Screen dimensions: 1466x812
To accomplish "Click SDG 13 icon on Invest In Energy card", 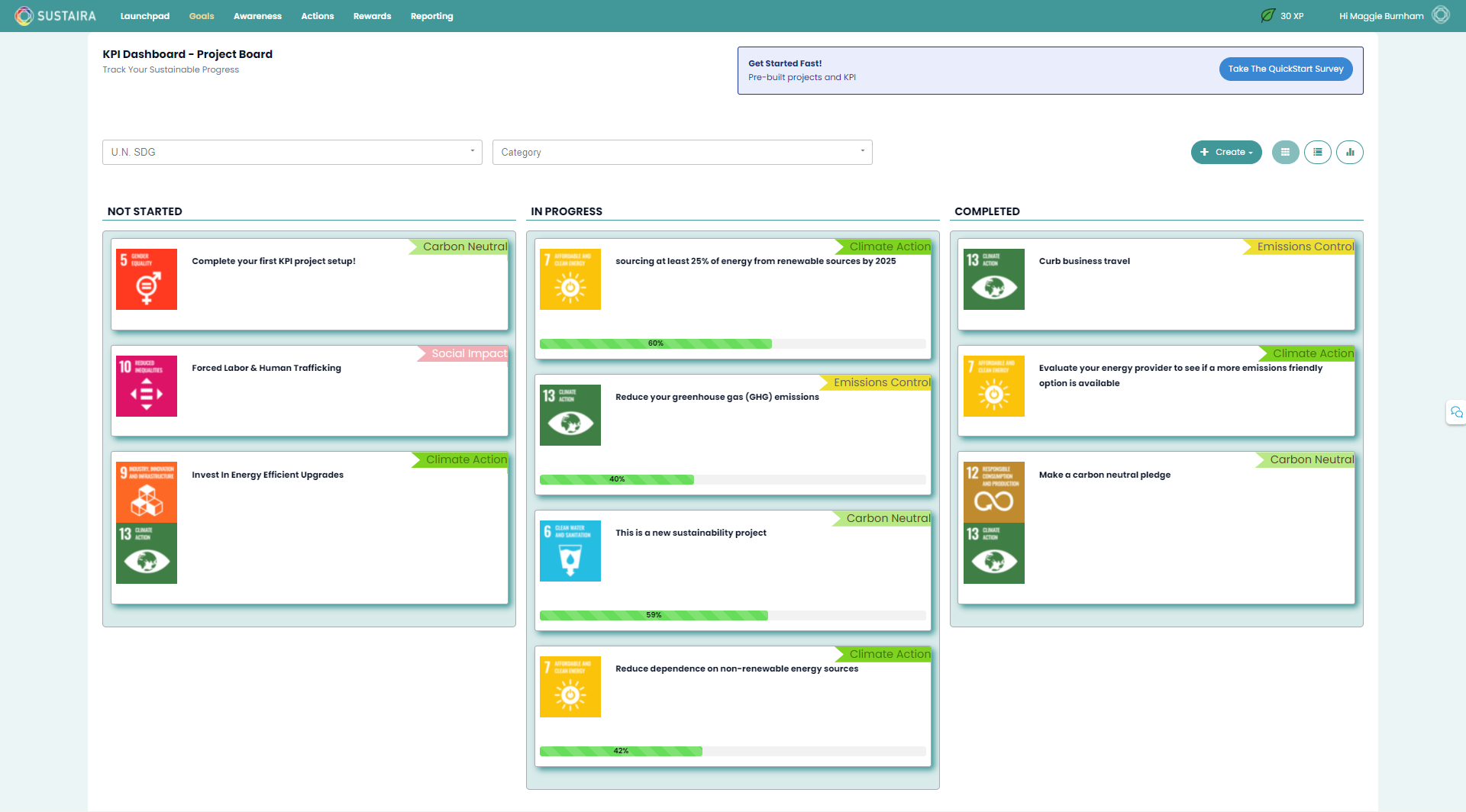I will (147, 553).
